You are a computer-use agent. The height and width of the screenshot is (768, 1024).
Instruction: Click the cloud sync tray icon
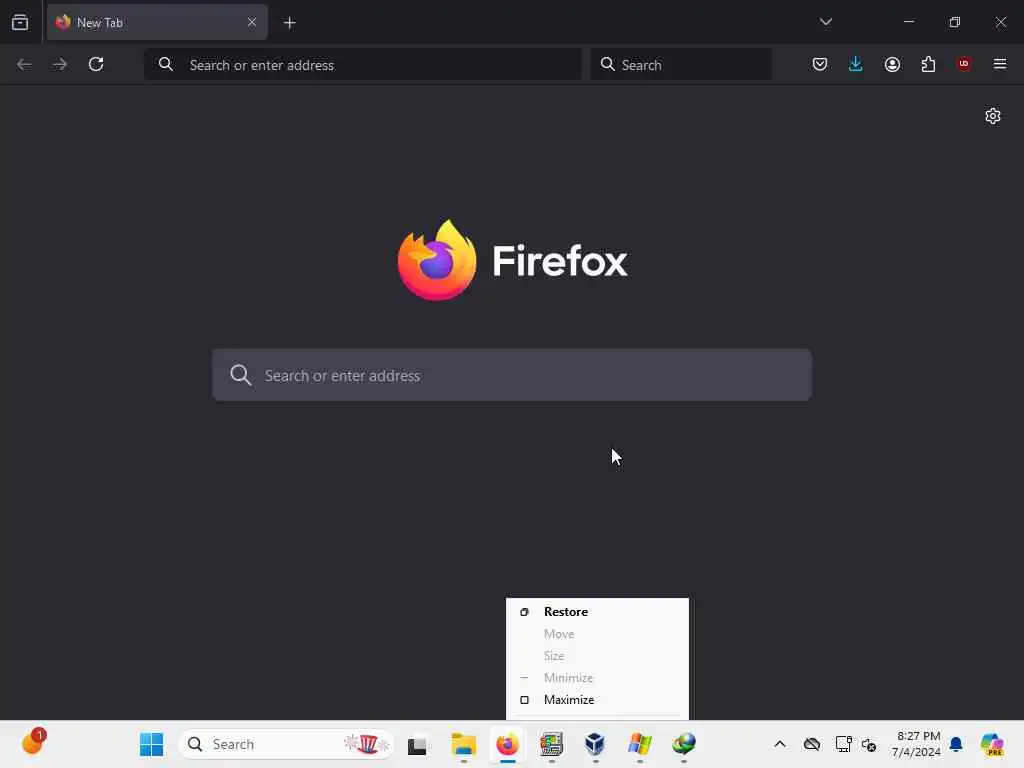(x=812, y=744)
